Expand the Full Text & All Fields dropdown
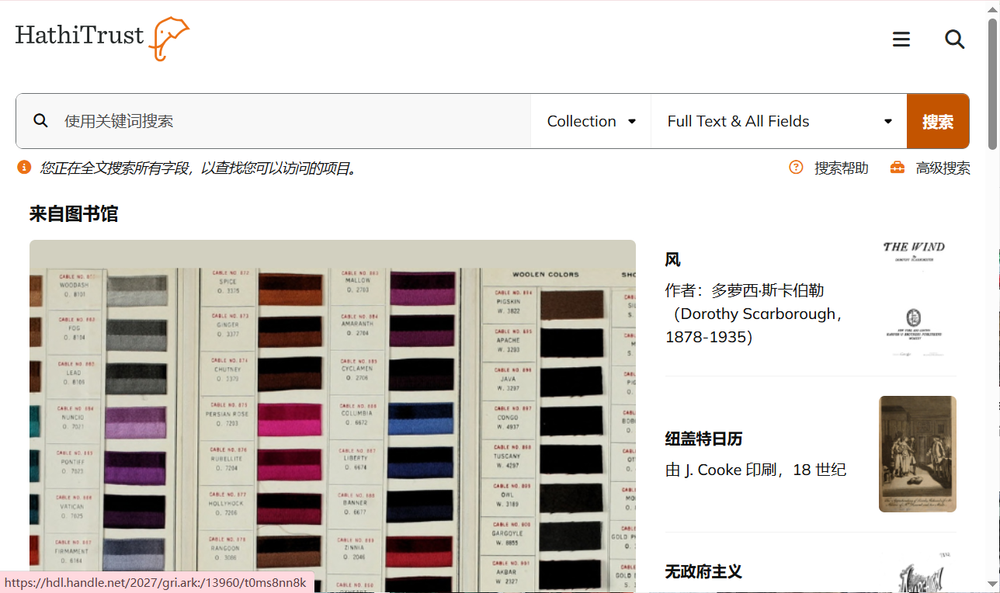 click(x=779, y=120)
